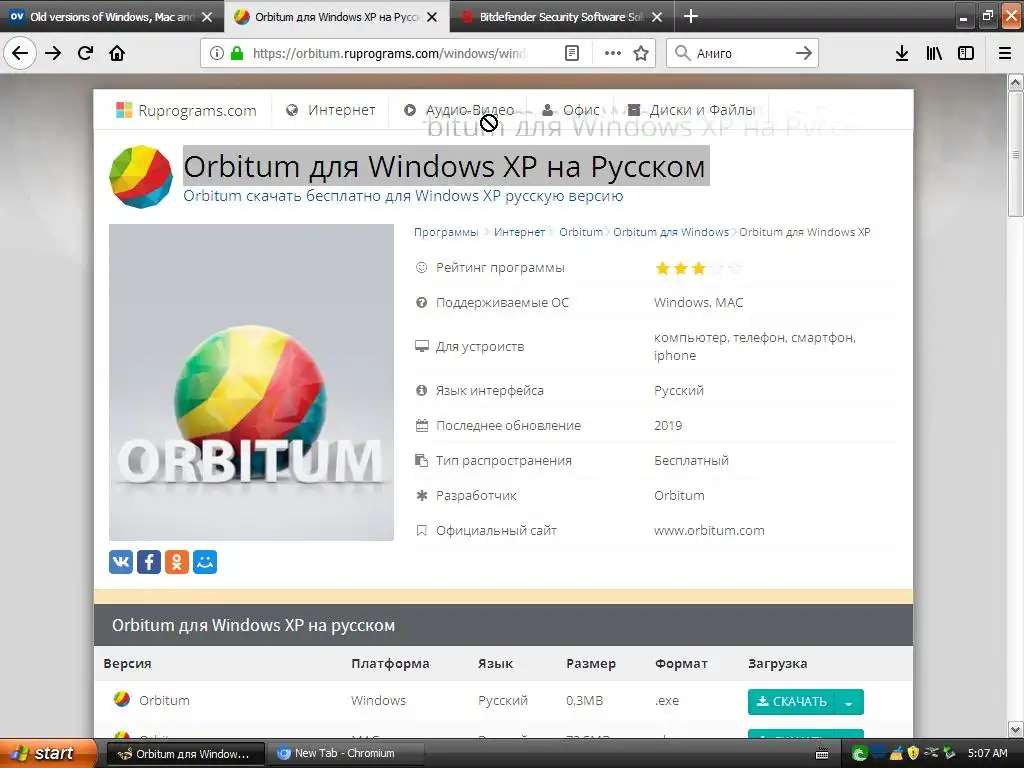Click the Orbitum logo beside title
This screenshot has width=1024, height=768.
coord(140,176)
